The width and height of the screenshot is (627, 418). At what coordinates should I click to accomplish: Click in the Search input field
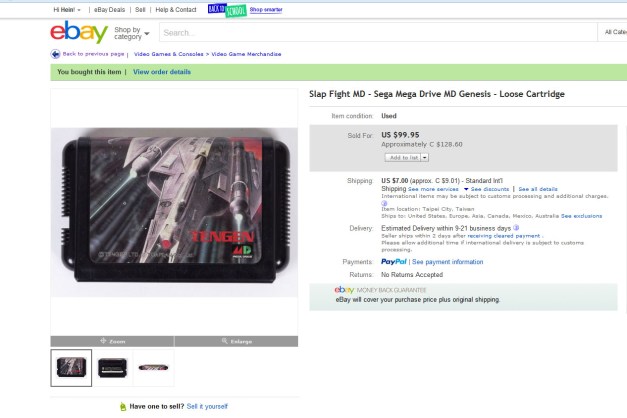(378, 32)
